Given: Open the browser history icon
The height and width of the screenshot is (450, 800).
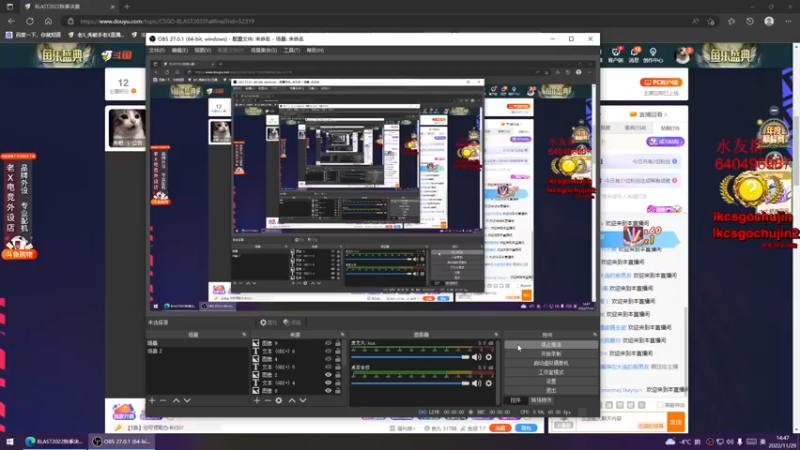Looking at the screenshot, I should tap(749, 21).
